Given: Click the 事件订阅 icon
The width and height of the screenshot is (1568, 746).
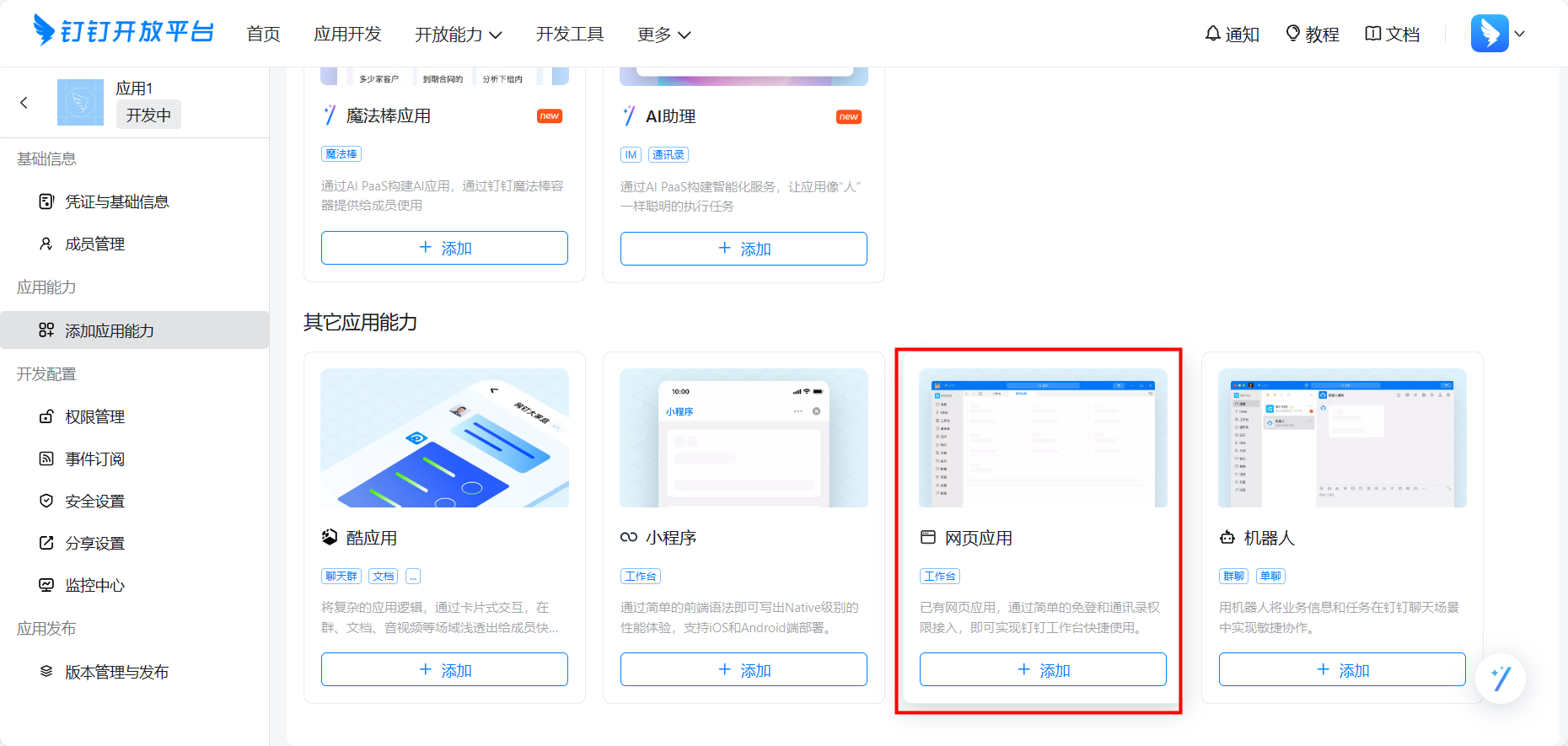Looking at the screenshot, I should point(46,459).
